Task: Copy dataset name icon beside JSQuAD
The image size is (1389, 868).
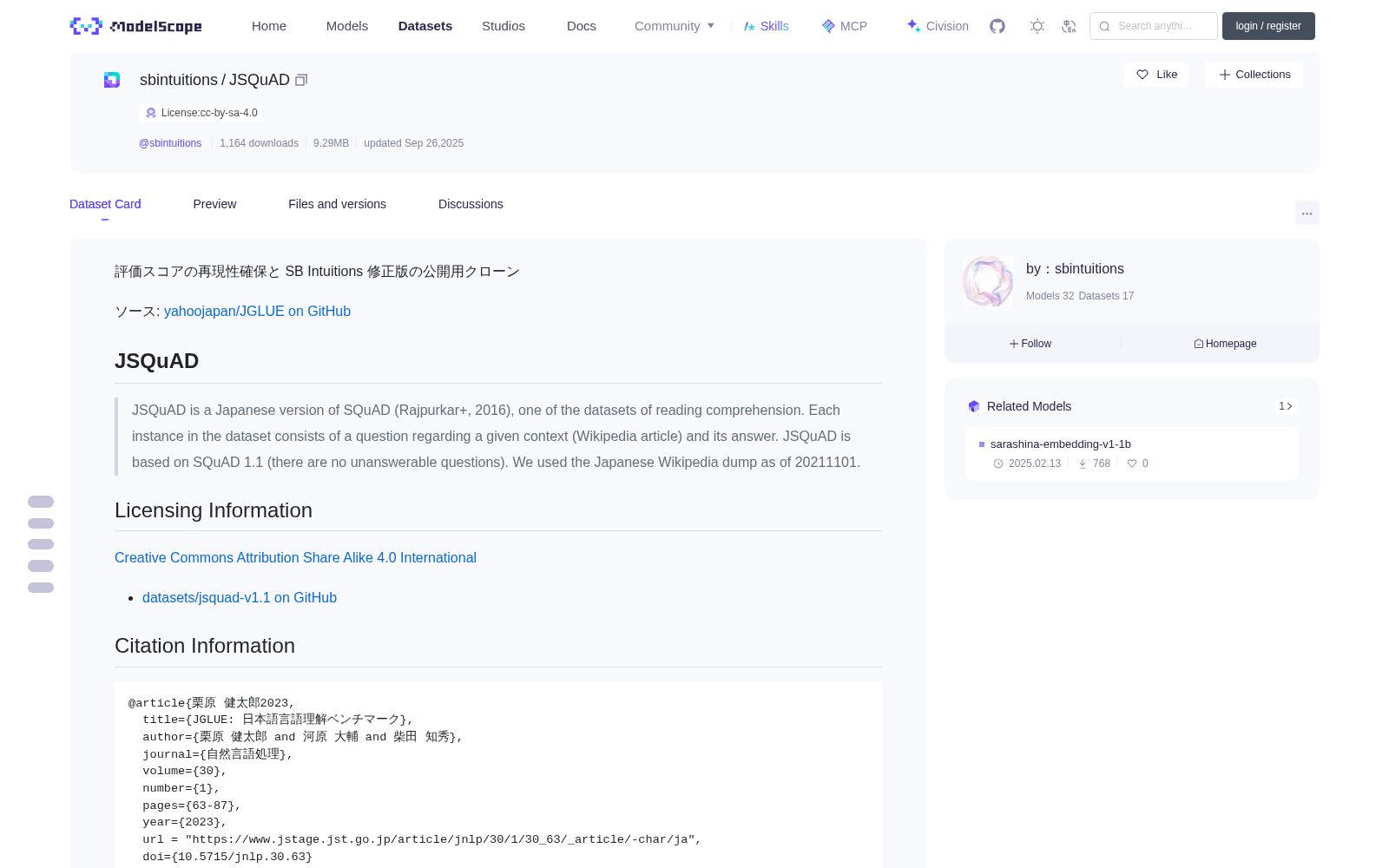Action: (301, 80)
